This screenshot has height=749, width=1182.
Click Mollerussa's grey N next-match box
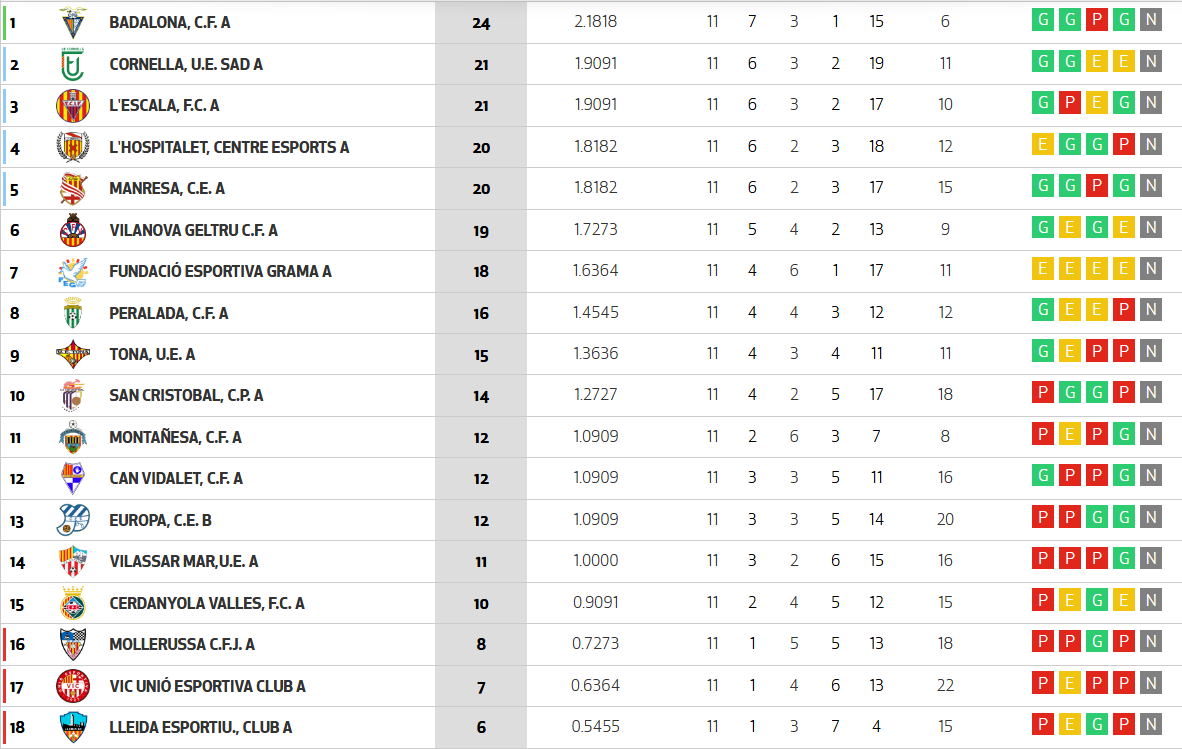(1151, 642)
